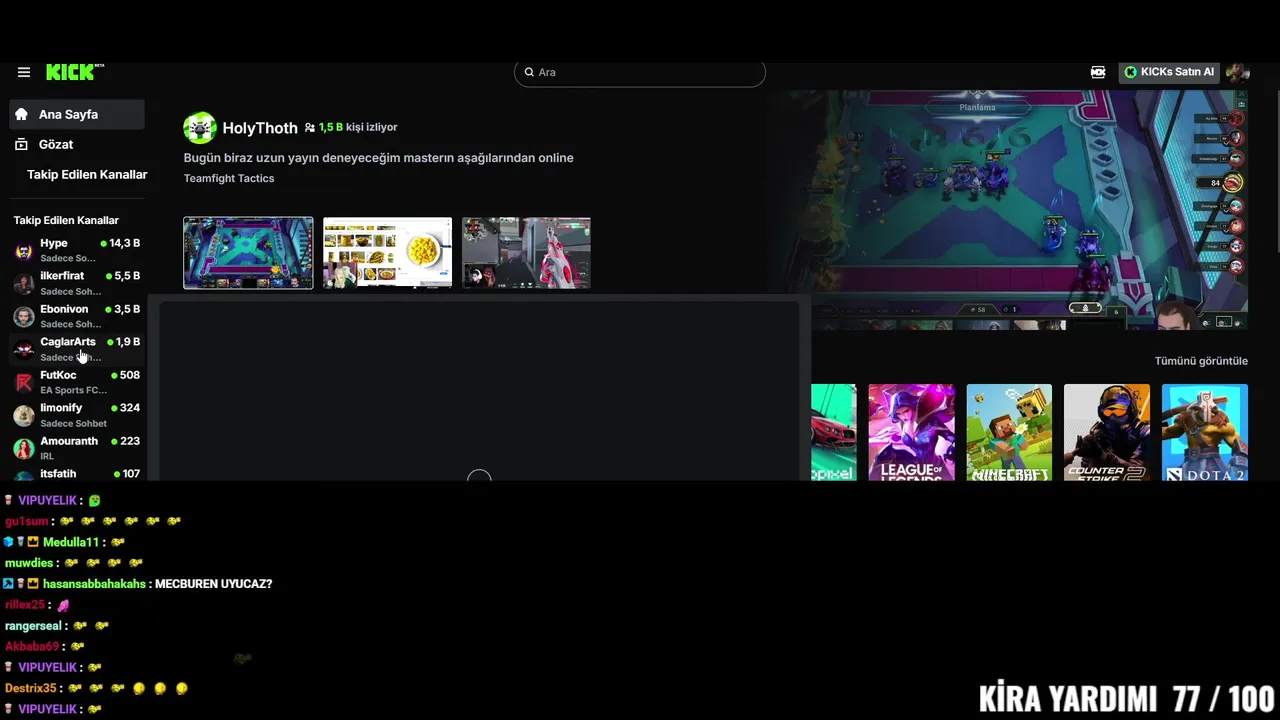
Task: Click CaglarArts channel avatar
Action: (x=24, y=350)
